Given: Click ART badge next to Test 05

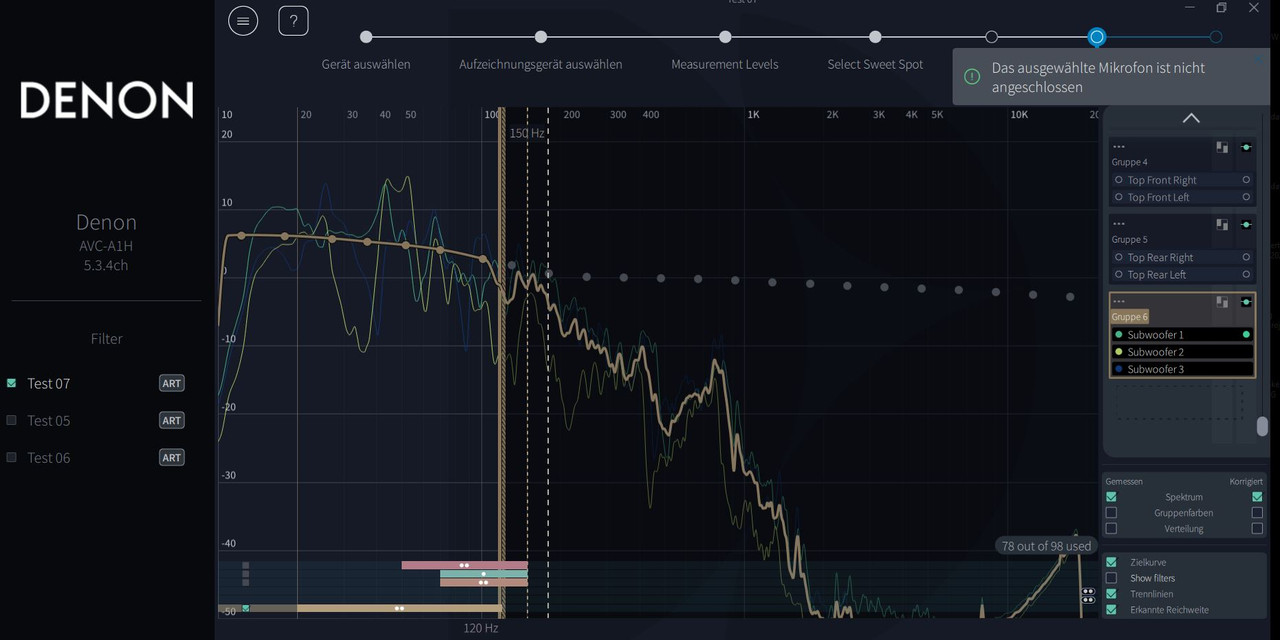Looking at the screenshot, I should (x=172, y=420).
